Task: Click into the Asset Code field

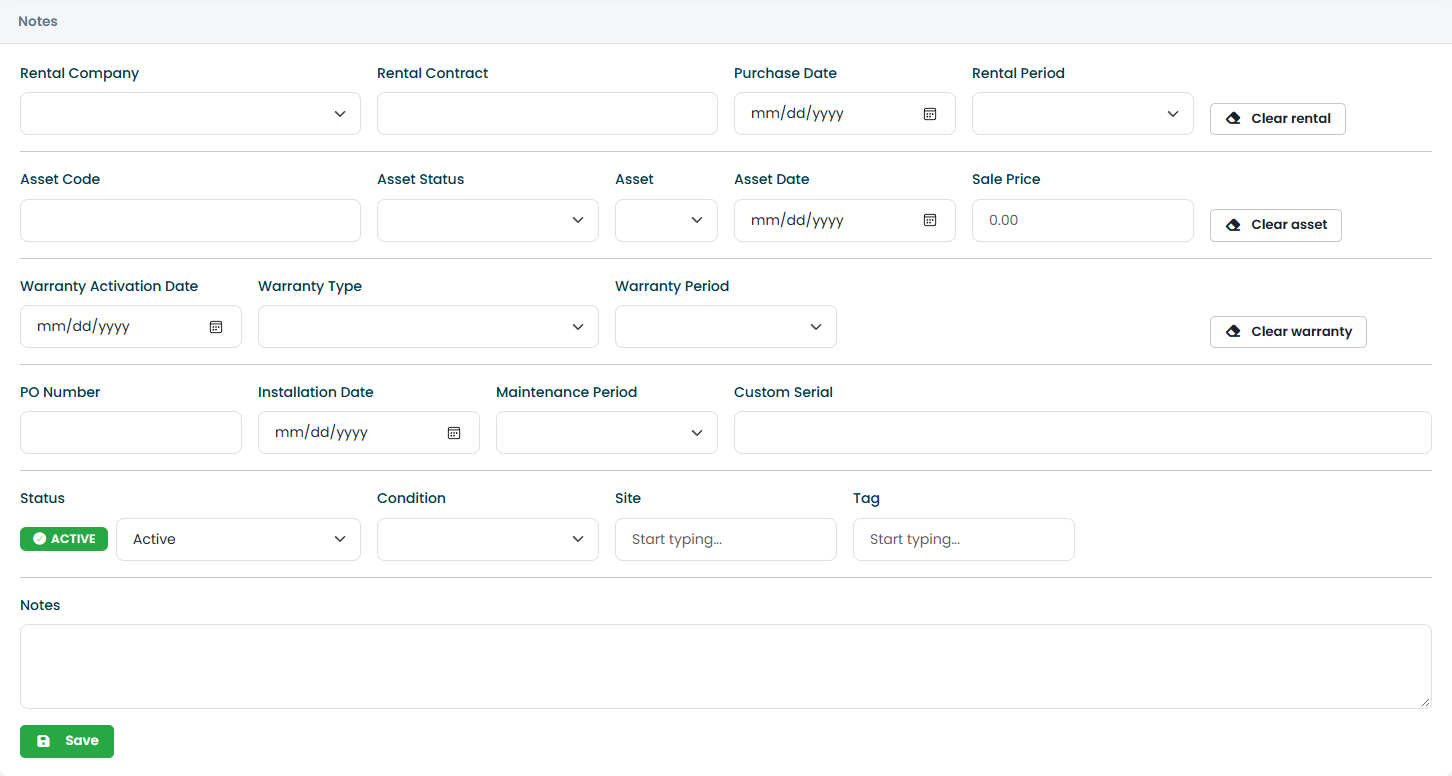Action: pos(190,220)
